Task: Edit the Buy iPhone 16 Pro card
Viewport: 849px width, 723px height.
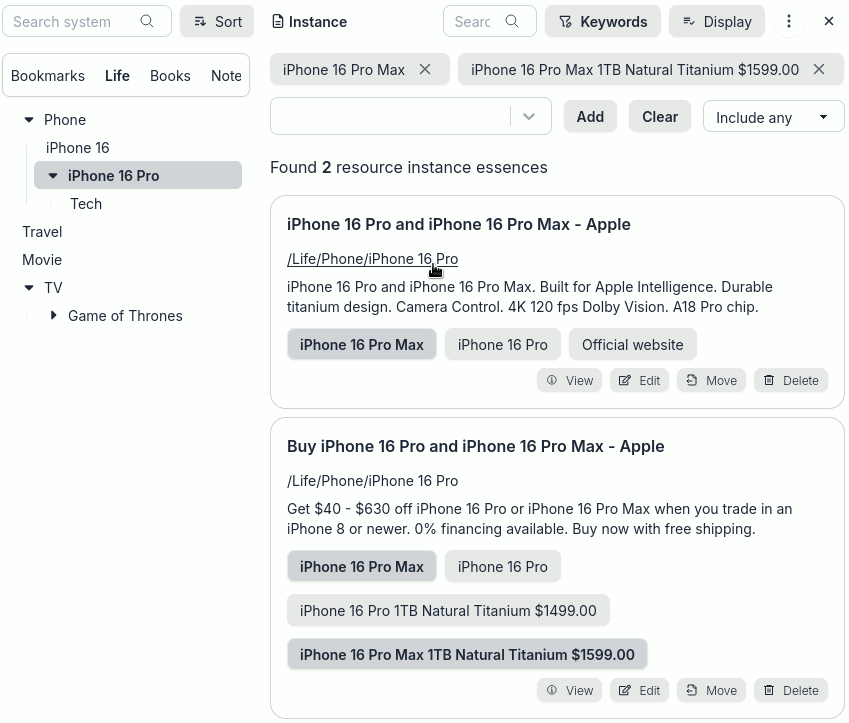Action: click(639, 690)
